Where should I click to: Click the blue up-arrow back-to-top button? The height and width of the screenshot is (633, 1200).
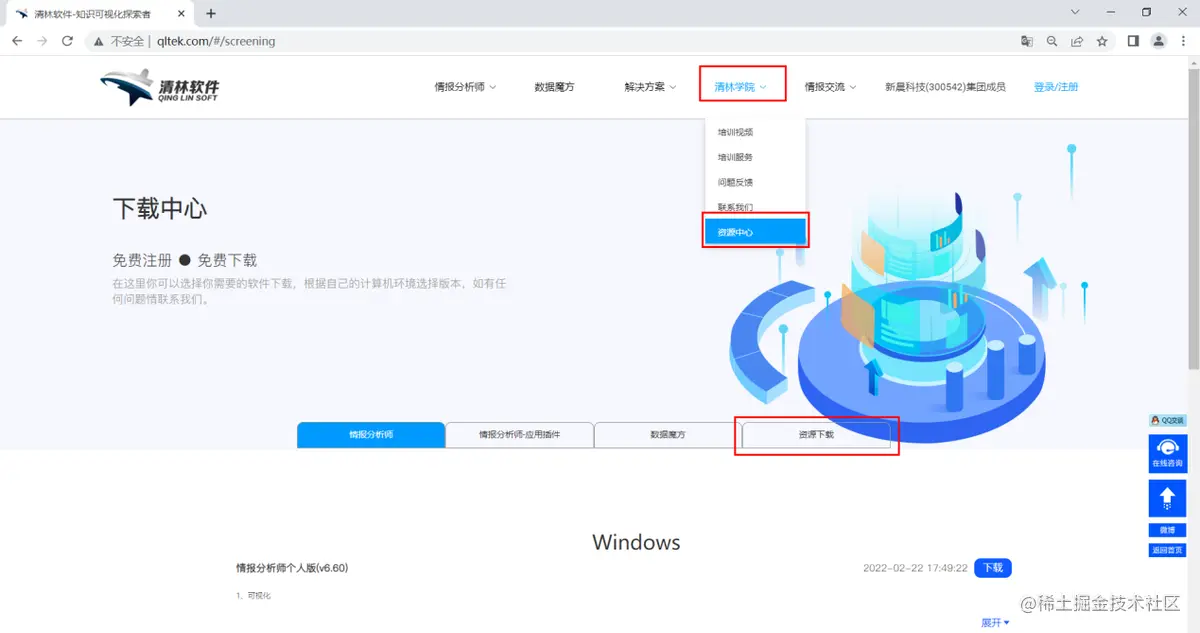[x=1167, y=497]
